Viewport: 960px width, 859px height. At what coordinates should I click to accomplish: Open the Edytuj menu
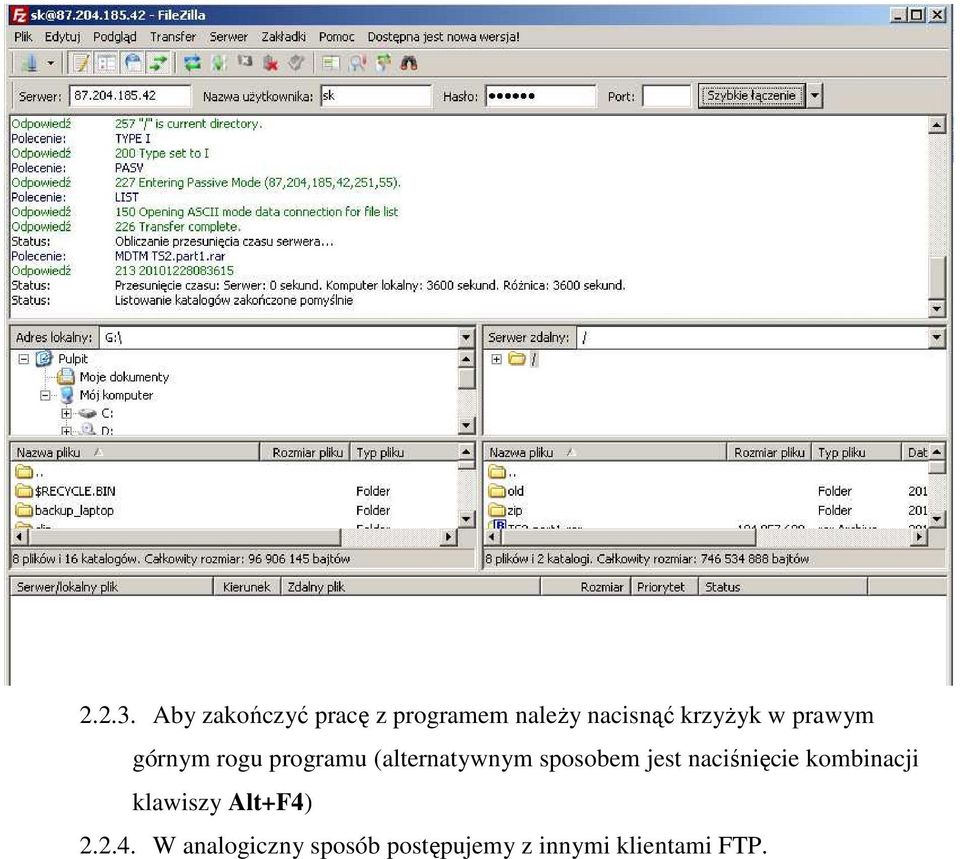pos(62,37)
